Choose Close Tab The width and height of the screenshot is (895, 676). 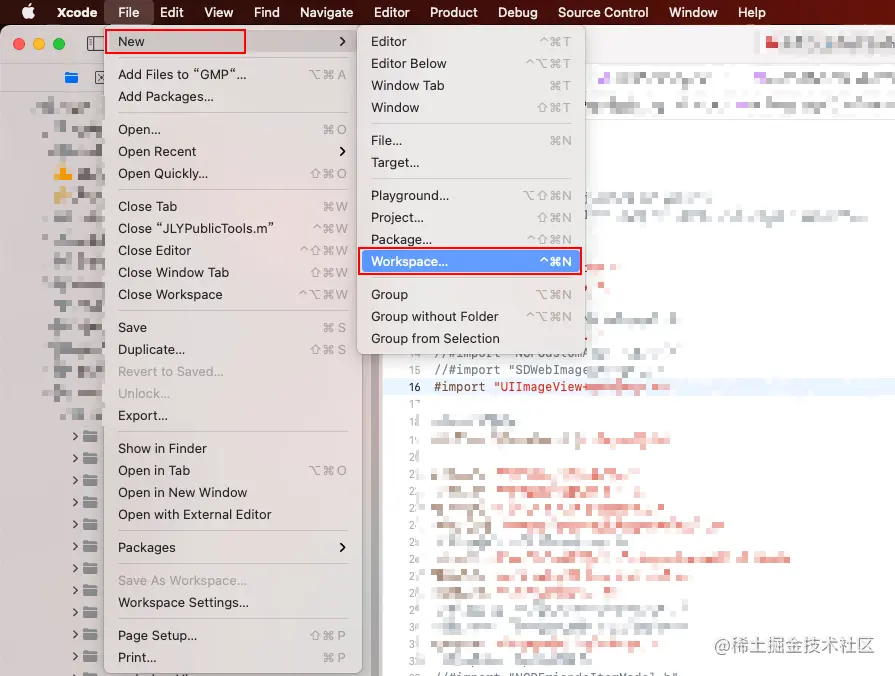coord(232,207)
